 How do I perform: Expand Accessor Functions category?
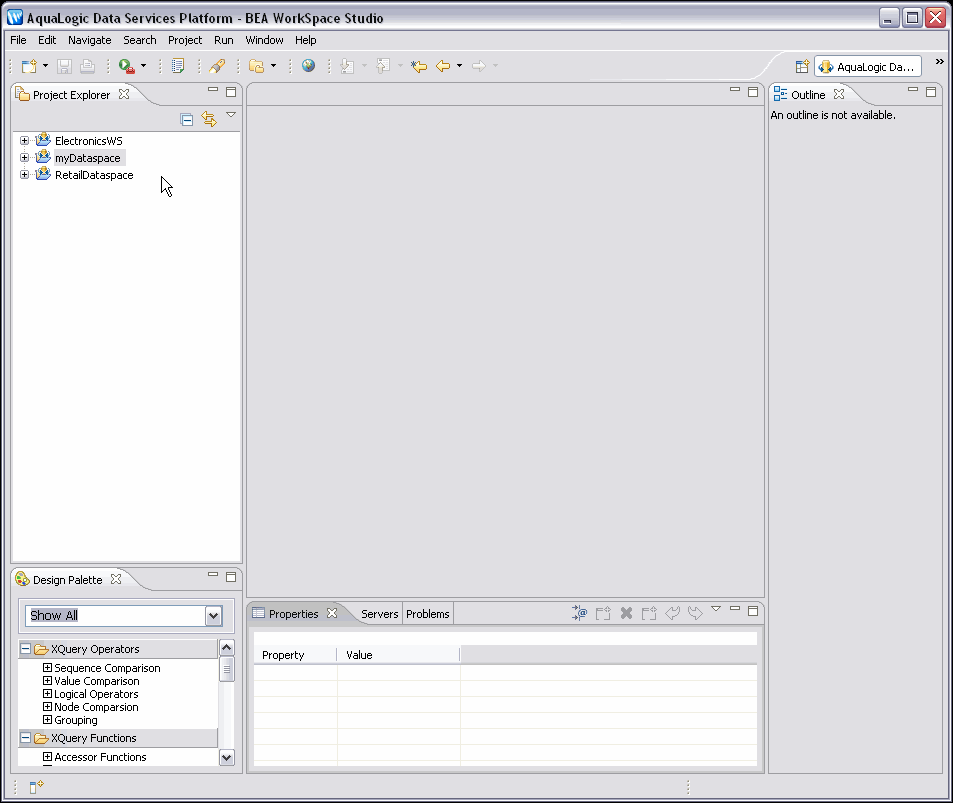[47, 757]
